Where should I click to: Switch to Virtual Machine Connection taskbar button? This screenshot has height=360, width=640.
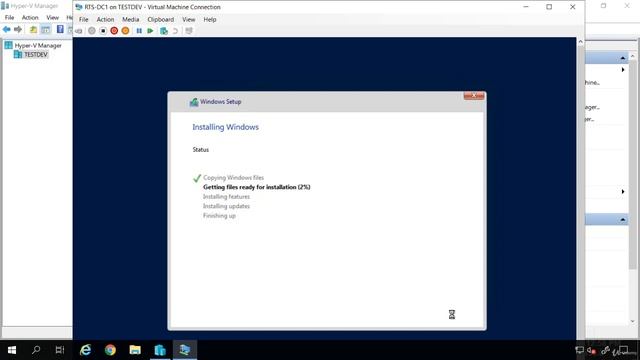[x=185, y=350]
